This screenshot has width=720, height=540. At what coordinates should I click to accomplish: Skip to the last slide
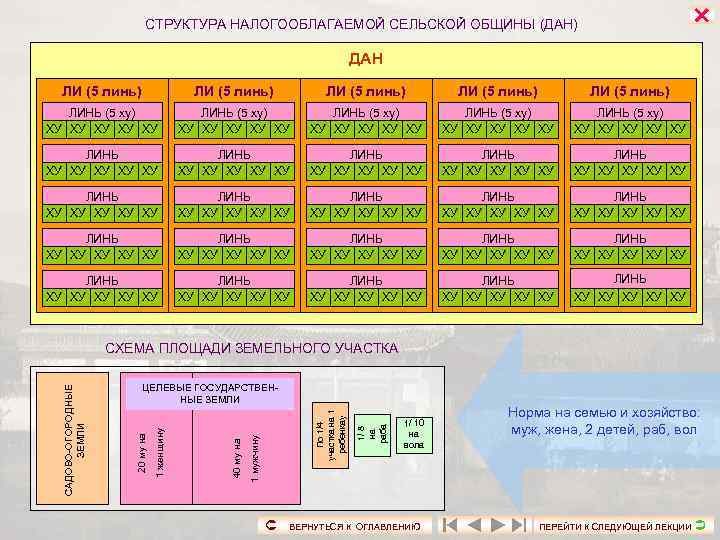518,524
